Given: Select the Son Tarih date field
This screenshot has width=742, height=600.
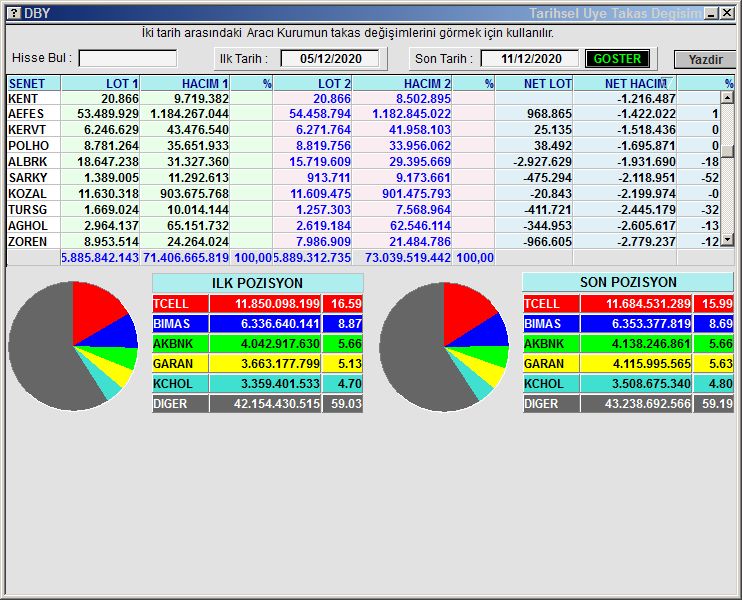Looking at the screenshot, I should click(x=530, y=59).
